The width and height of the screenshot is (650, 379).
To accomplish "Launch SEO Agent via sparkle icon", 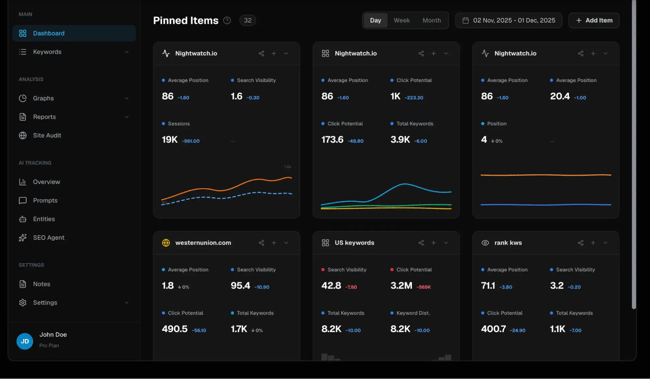I will (23, 238).
